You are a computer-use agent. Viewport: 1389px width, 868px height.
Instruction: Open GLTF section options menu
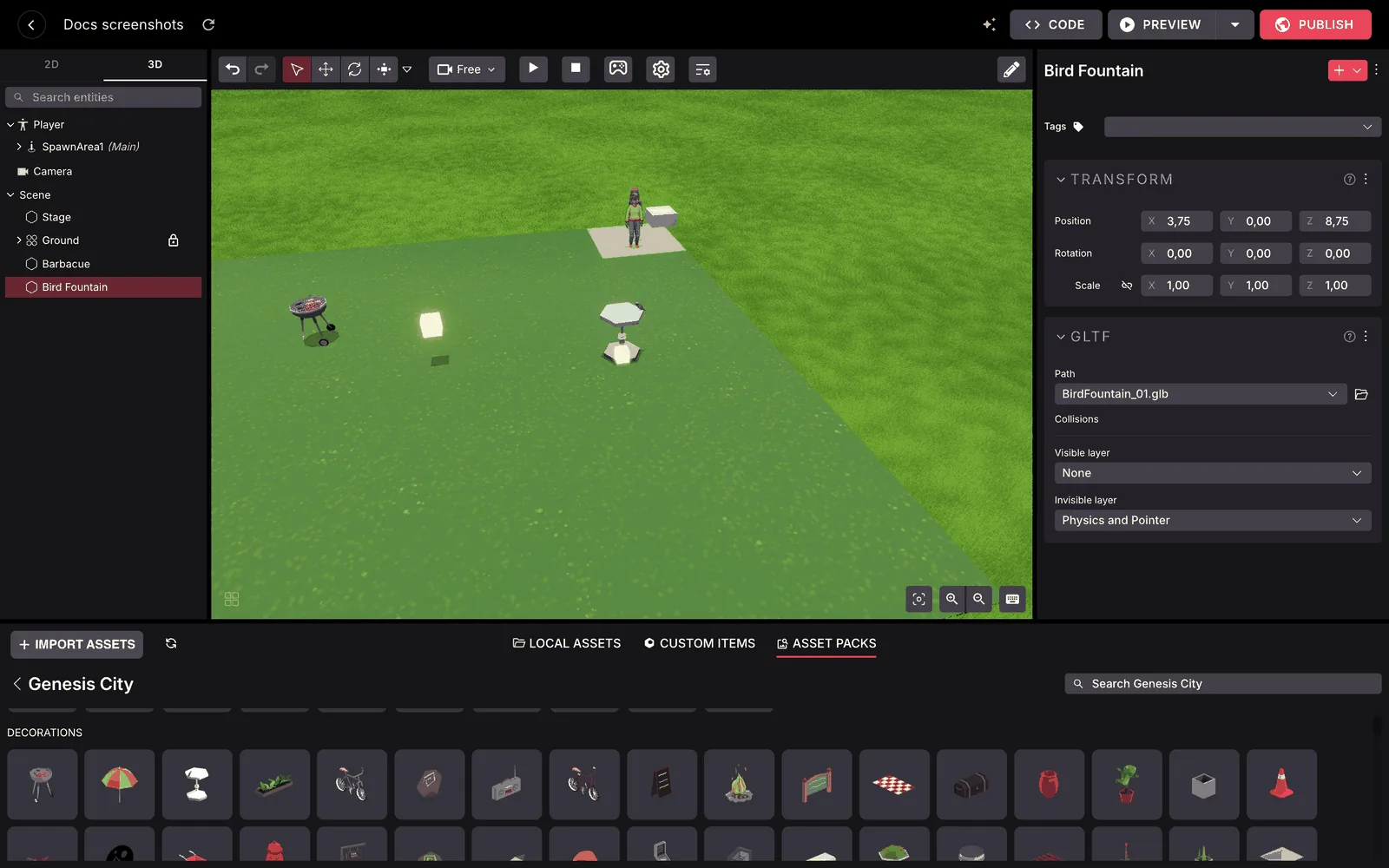tap(1366, 336)
